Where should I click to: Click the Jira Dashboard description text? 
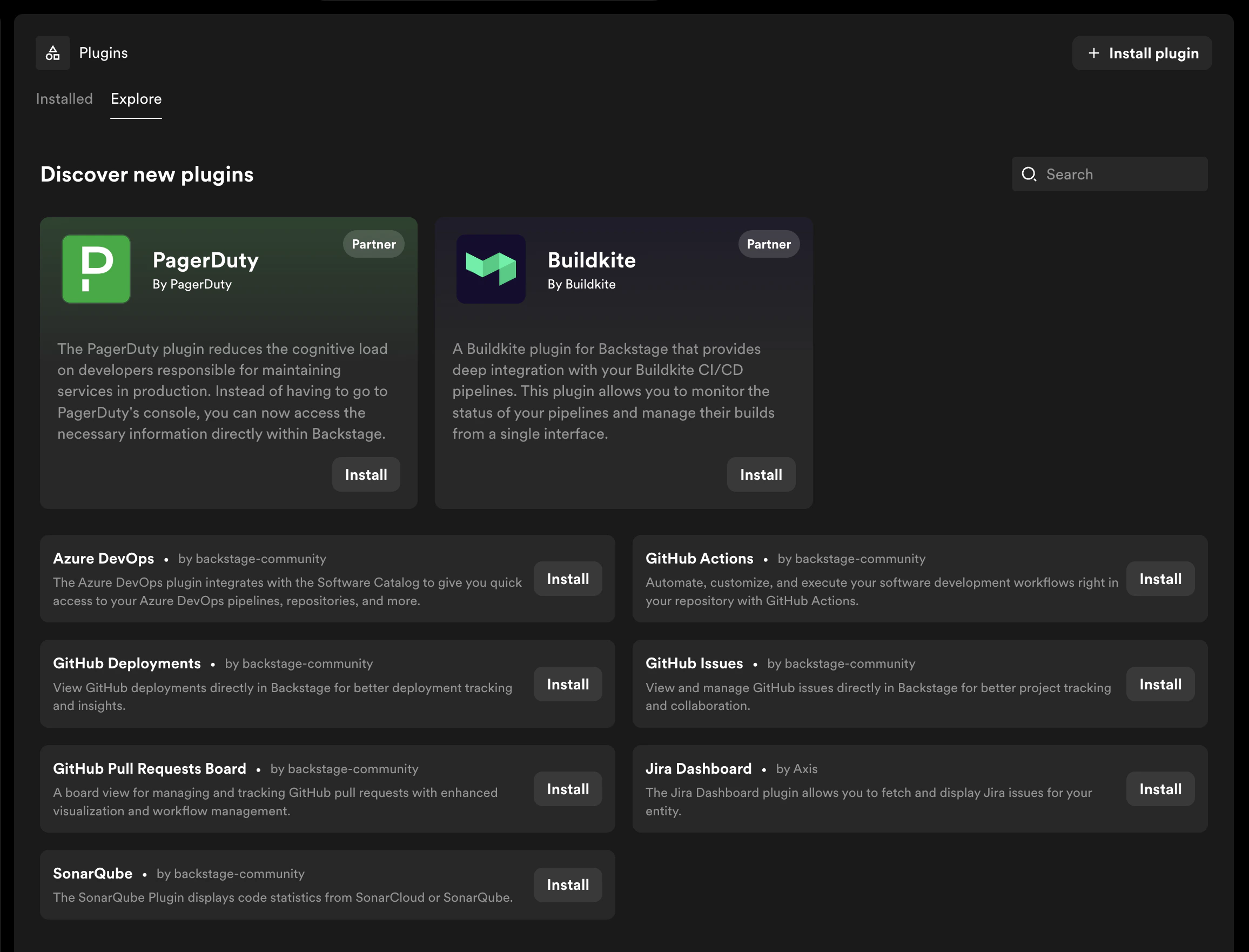[x=869, y=801]
